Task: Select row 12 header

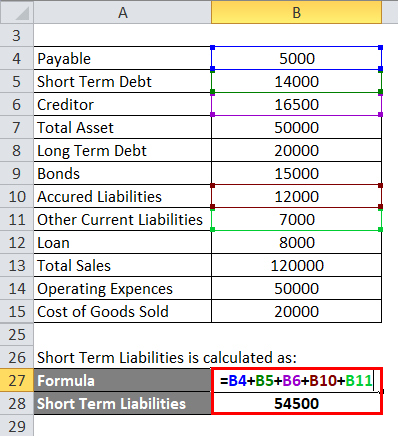Action: (x=17, y=242)
